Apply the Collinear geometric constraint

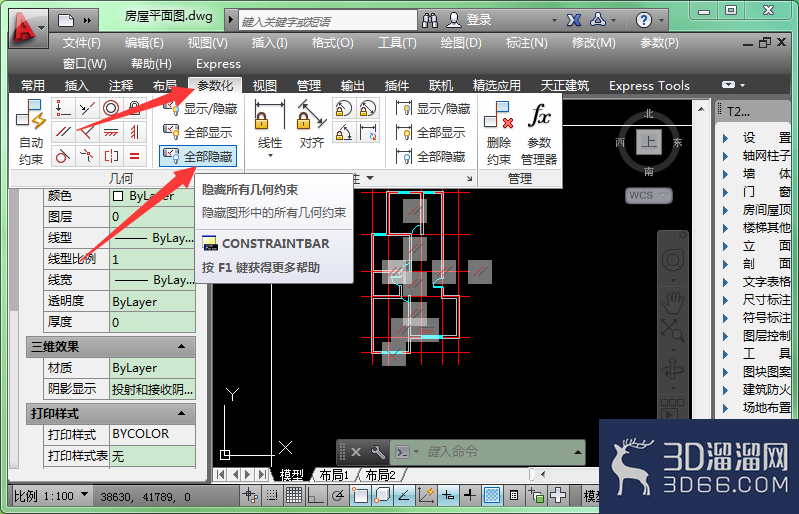[x=87, y=108]
